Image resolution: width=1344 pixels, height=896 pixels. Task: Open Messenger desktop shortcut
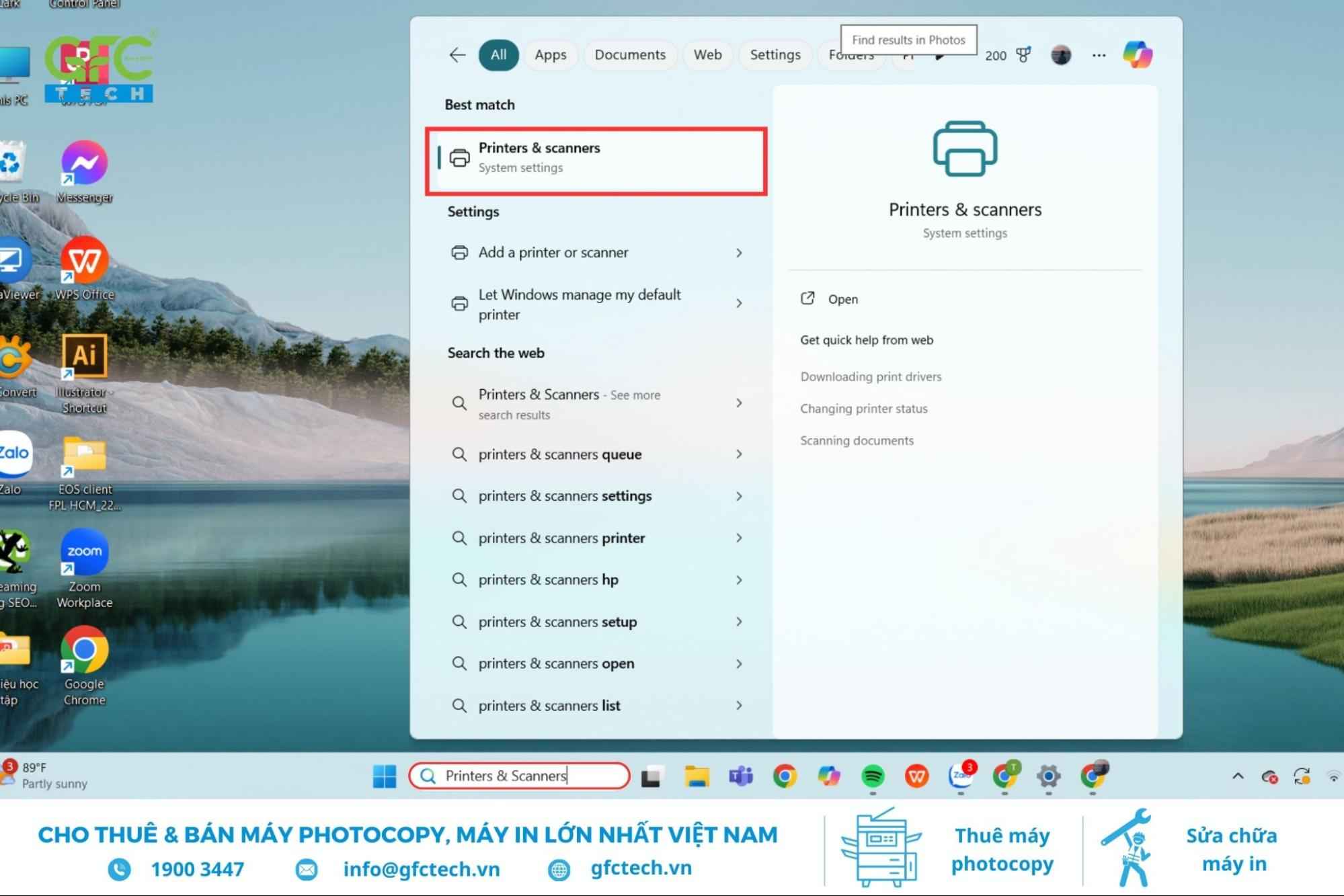84,172
